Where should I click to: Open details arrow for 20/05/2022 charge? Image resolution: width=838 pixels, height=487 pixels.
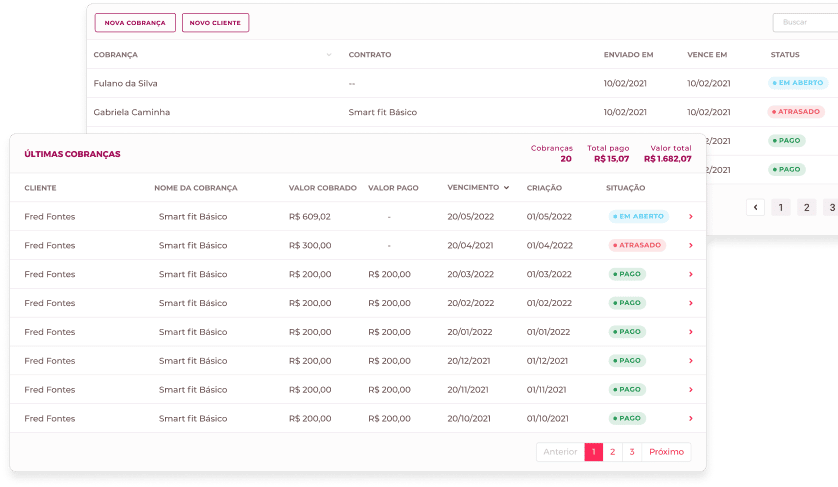tap(690, 217)
